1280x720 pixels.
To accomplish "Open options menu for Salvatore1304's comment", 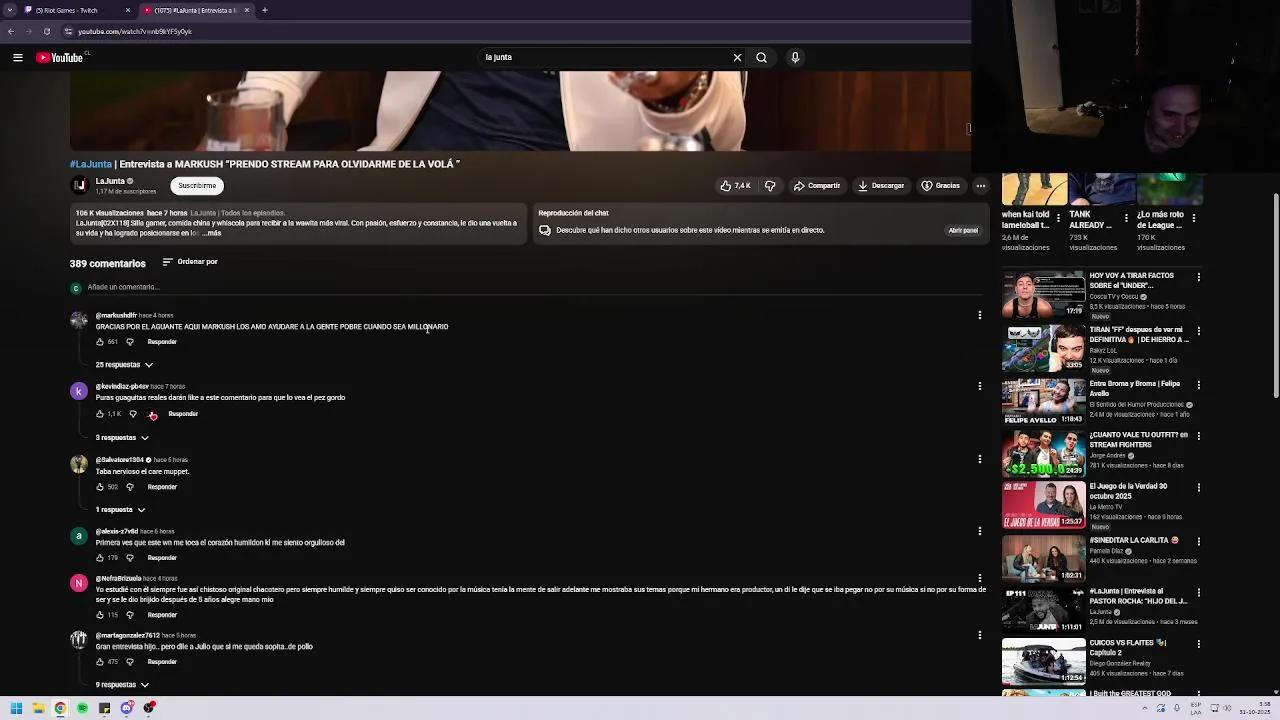I will click(x=980, y=459).
